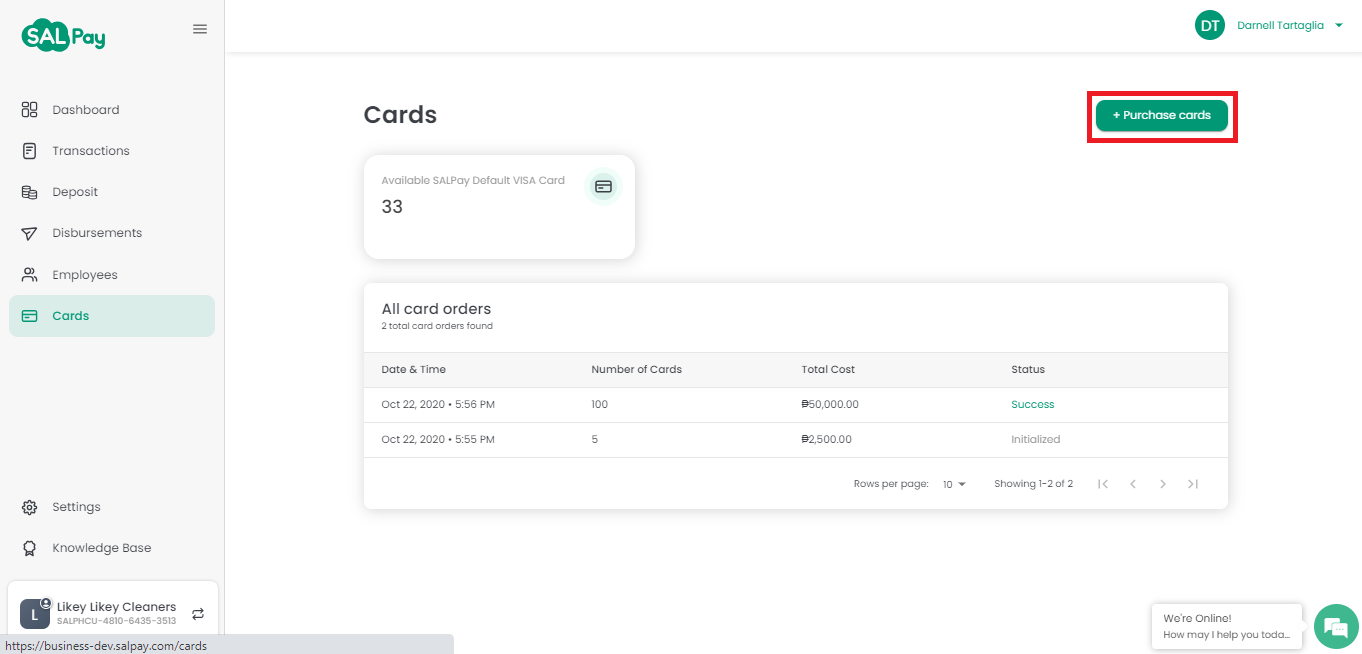Image resolution: width=1362 pixels, height=654 pixels.
Task: Collapse sidebar with hamburger menu icon
Action: pyautogui.click(x=200, y=29)
